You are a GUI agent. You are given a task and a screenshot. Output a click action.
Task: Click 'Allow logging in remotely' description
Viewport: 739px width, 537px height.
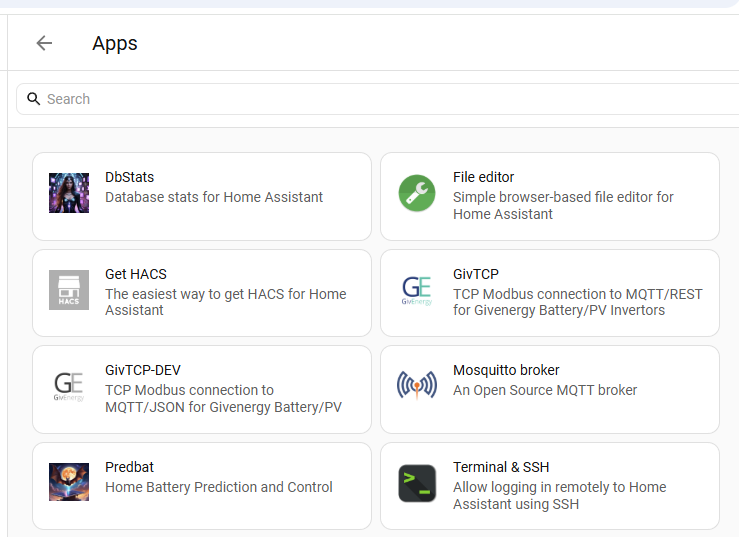click(559, 496)
